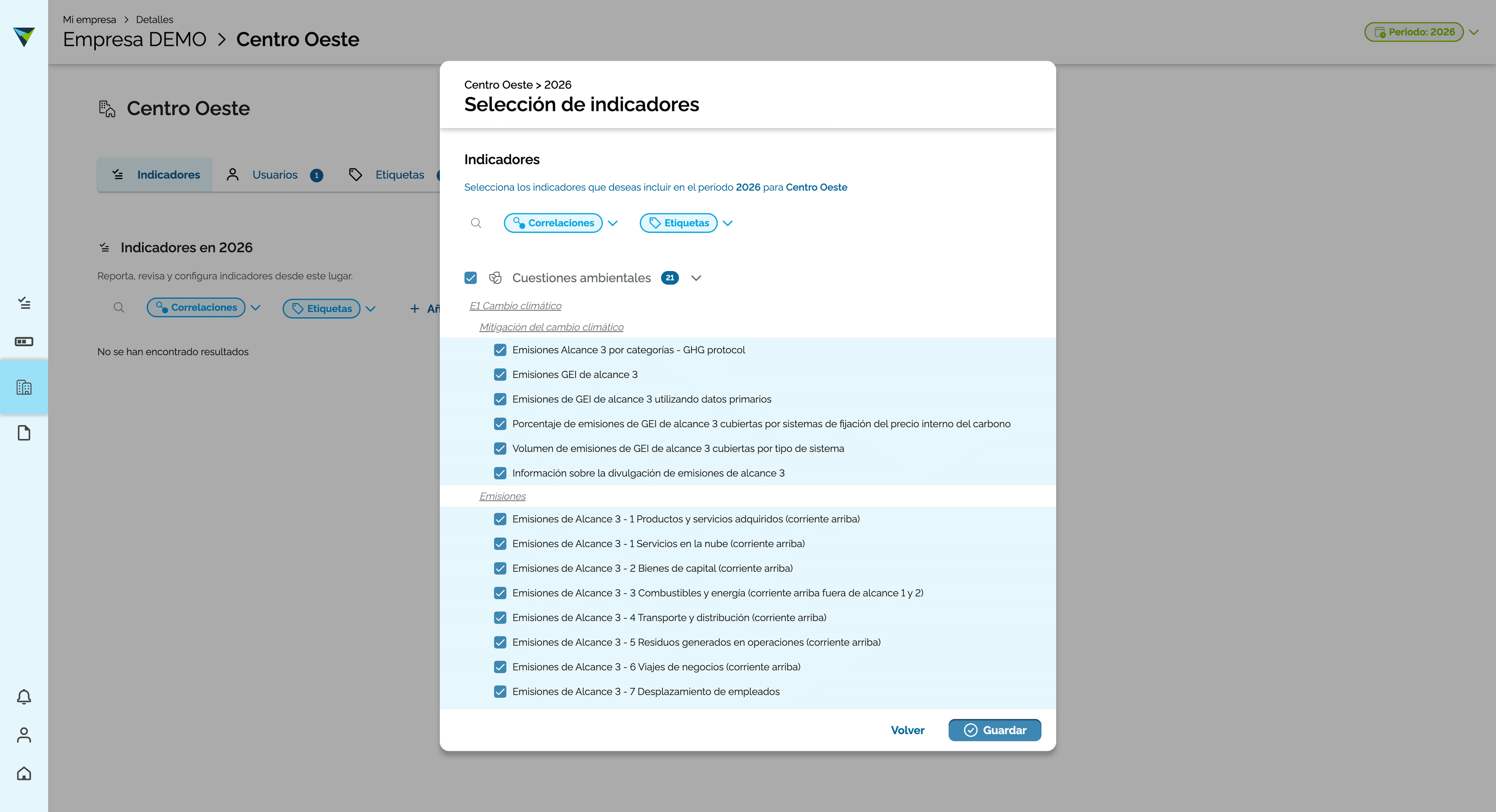Click the Cuestiones ambientales category icon
This screenshot has width=1496, height=812.
click(495, 278)
